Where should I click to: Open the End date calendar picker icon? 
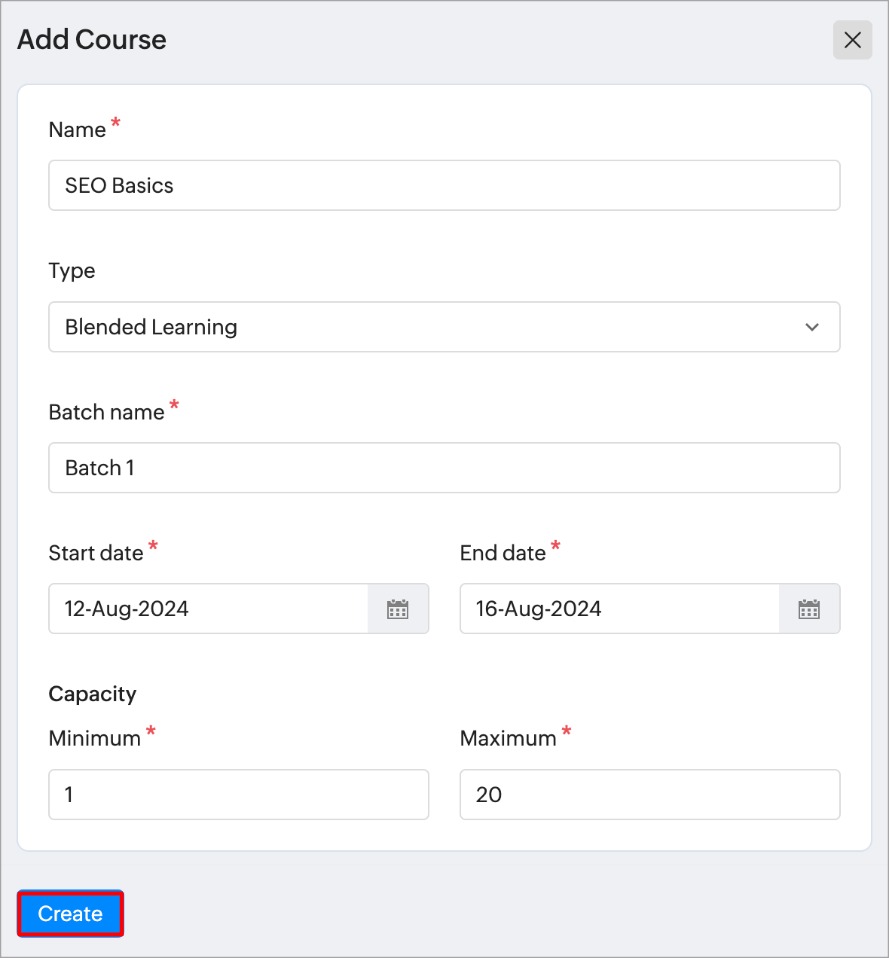click(x=809, y=609)
